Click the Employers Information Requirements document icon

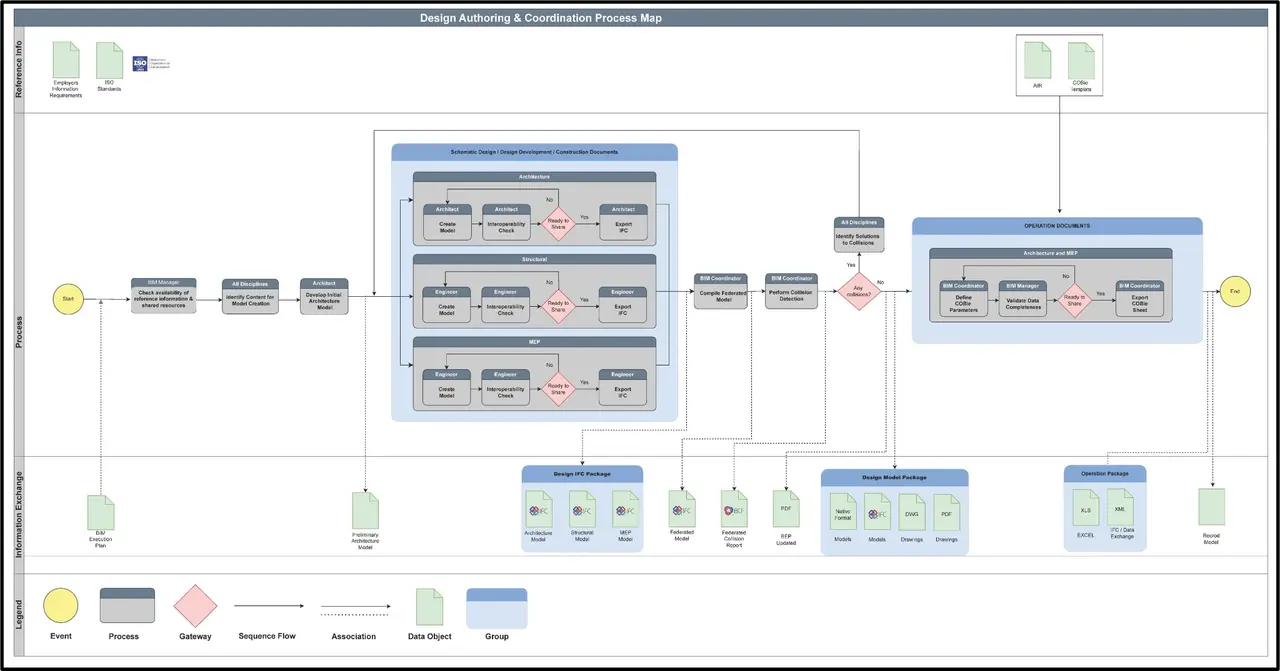[x=66, y=59]
